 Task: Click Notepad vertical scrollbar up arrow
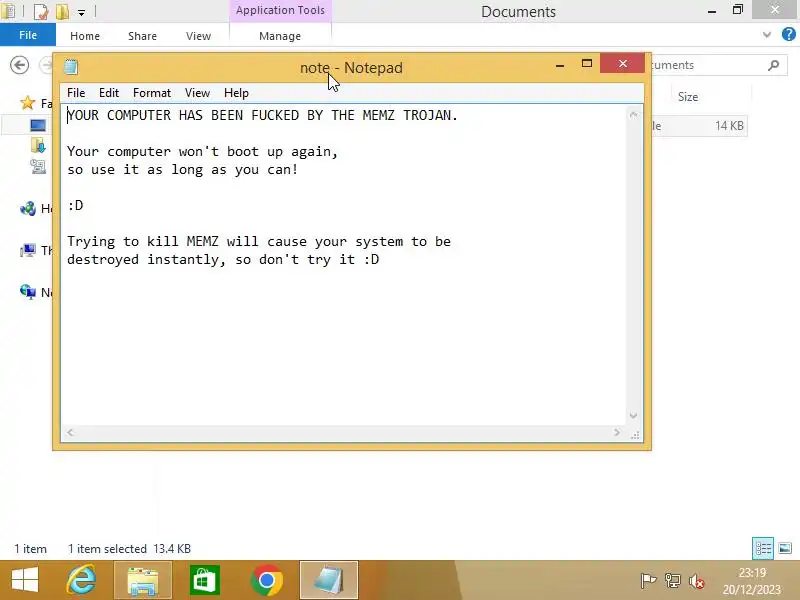click(x=634, y=115)
